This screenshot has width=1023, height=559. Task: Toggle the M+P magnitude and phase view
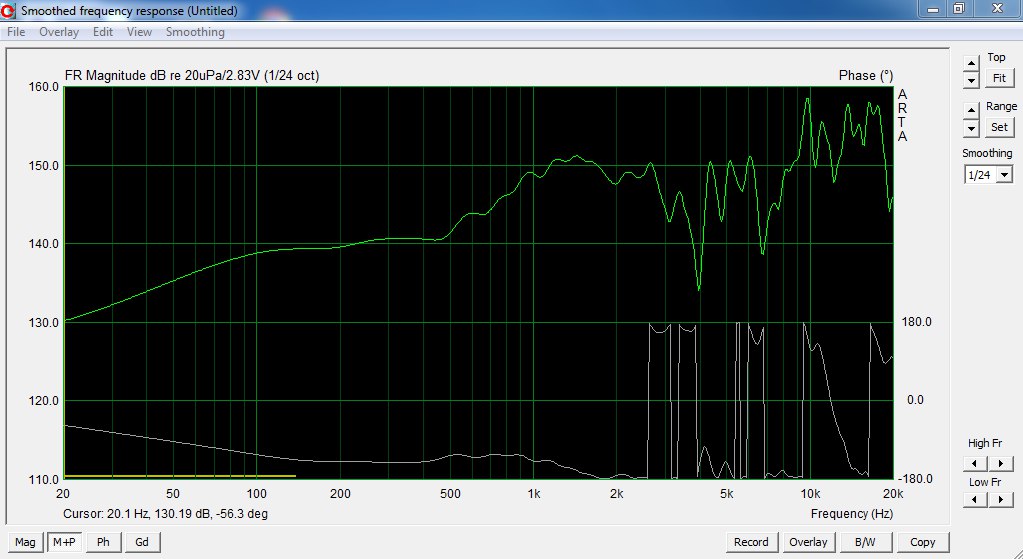65,542
